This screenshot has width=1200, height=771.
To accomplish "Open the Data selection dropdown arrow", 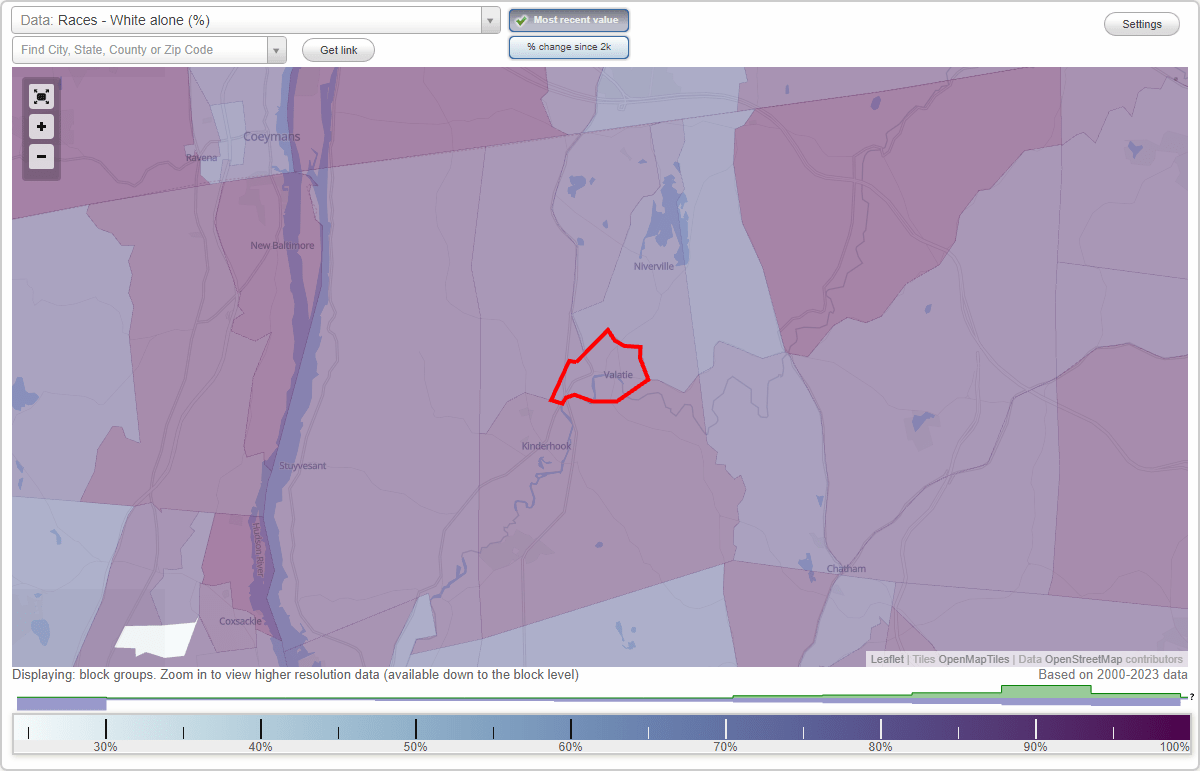I will coord(489,19).
